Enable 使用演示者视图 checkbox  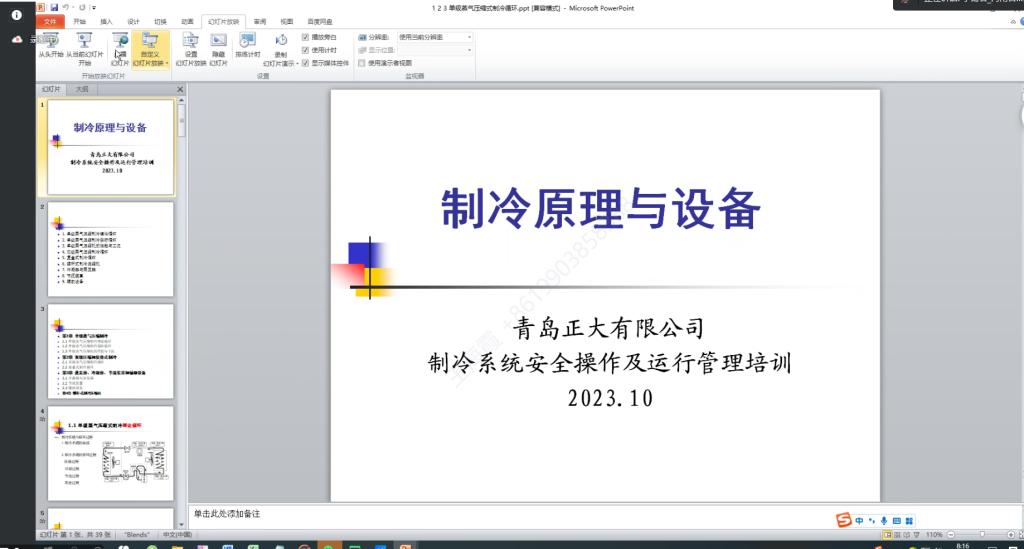point(363,62)
